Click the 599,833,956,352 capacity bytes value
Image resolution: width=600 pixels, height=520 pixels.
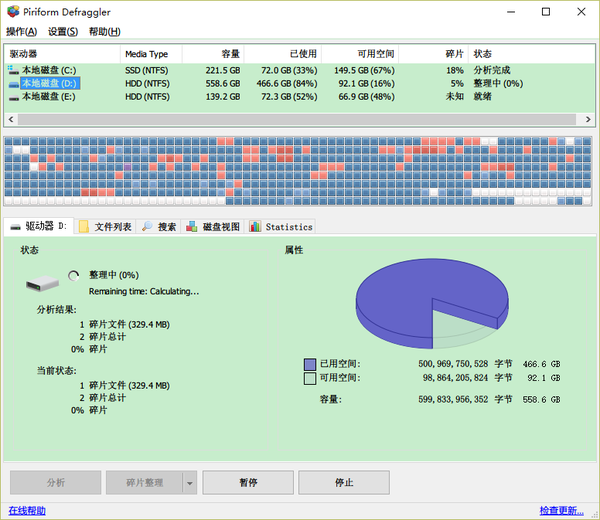click(453, 399)
